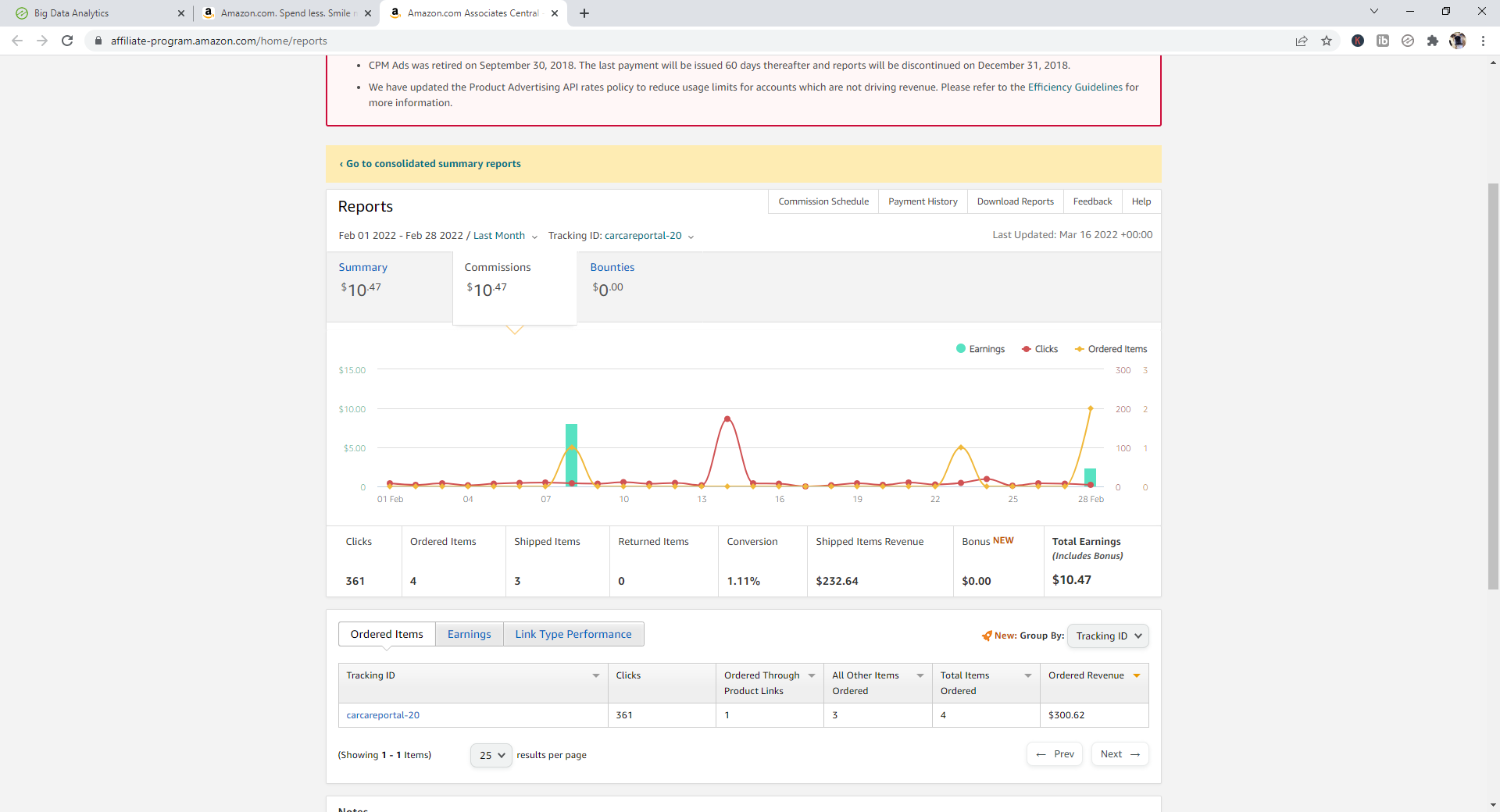Click Download Reports
The image size is (1500, 812).
point(1015,201)
